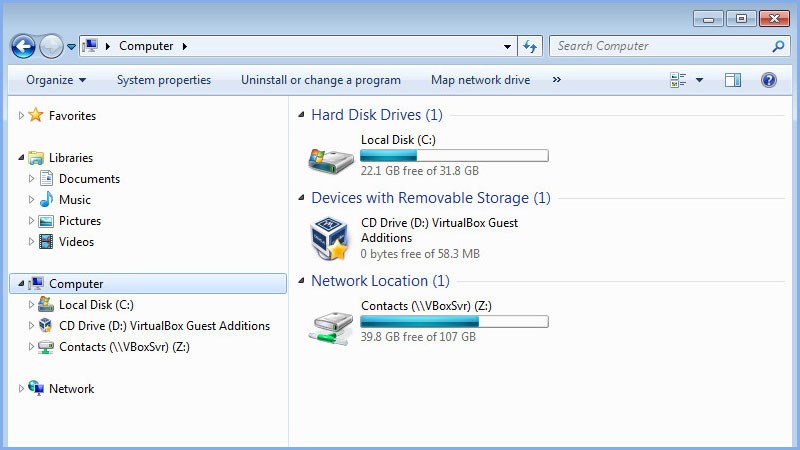Click Local Disk (C:) usage bar
Viewport: 800px width, 450px height.
coord(454,156)
